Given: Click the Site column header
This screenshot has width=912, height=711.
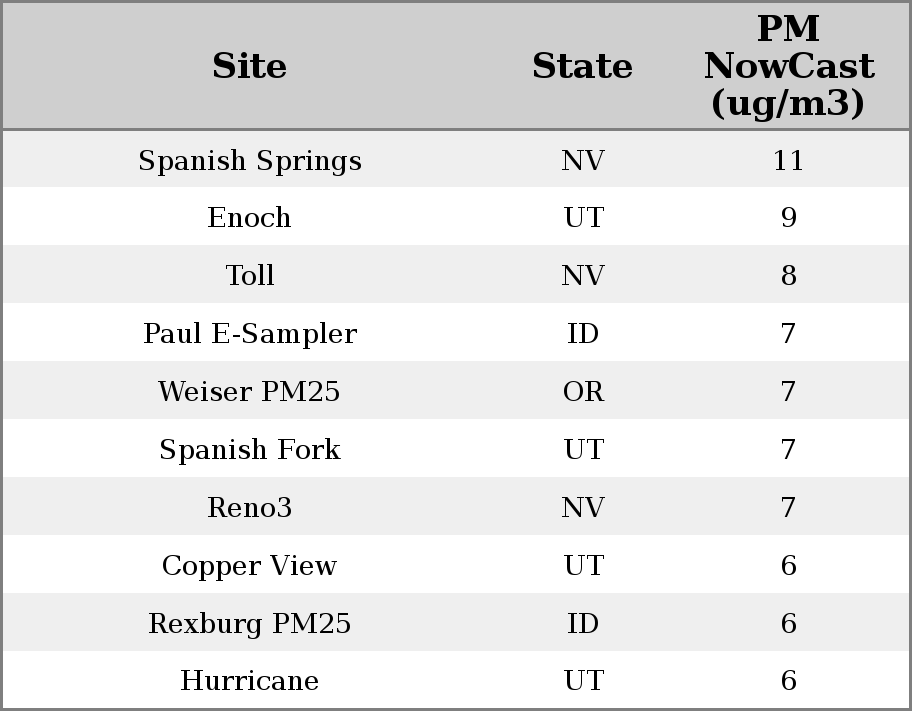Looking at the screenshot, I should [249, 66].
